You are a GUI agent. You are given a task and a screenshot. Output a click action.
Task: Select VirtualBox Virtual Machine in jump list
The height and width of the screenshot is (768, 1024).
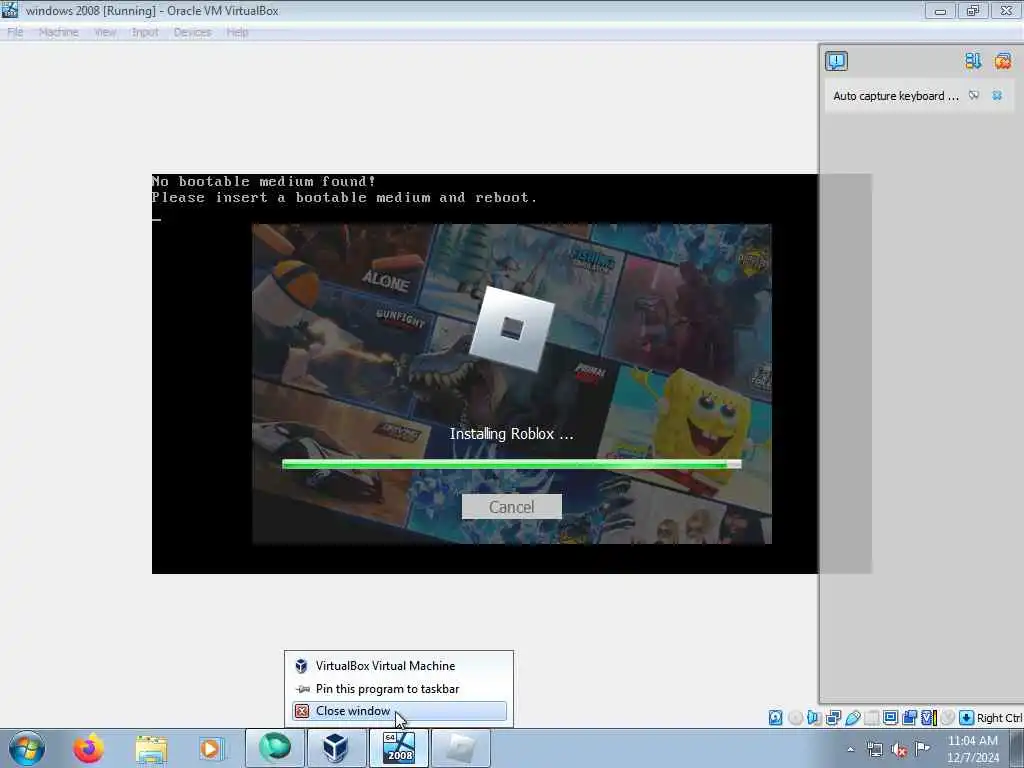click(x=398, y=665)
